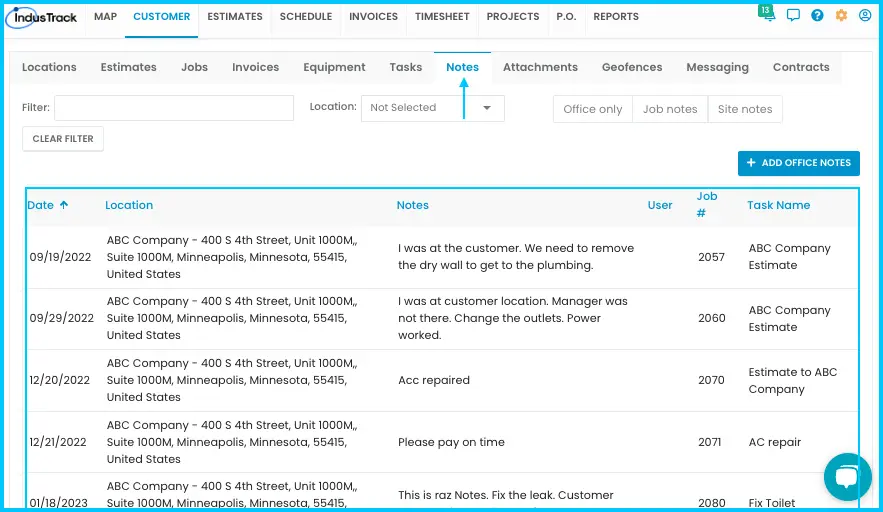Open the PROJECTS menu
Screen dimensions: 883x512
[x=513, y=17]
